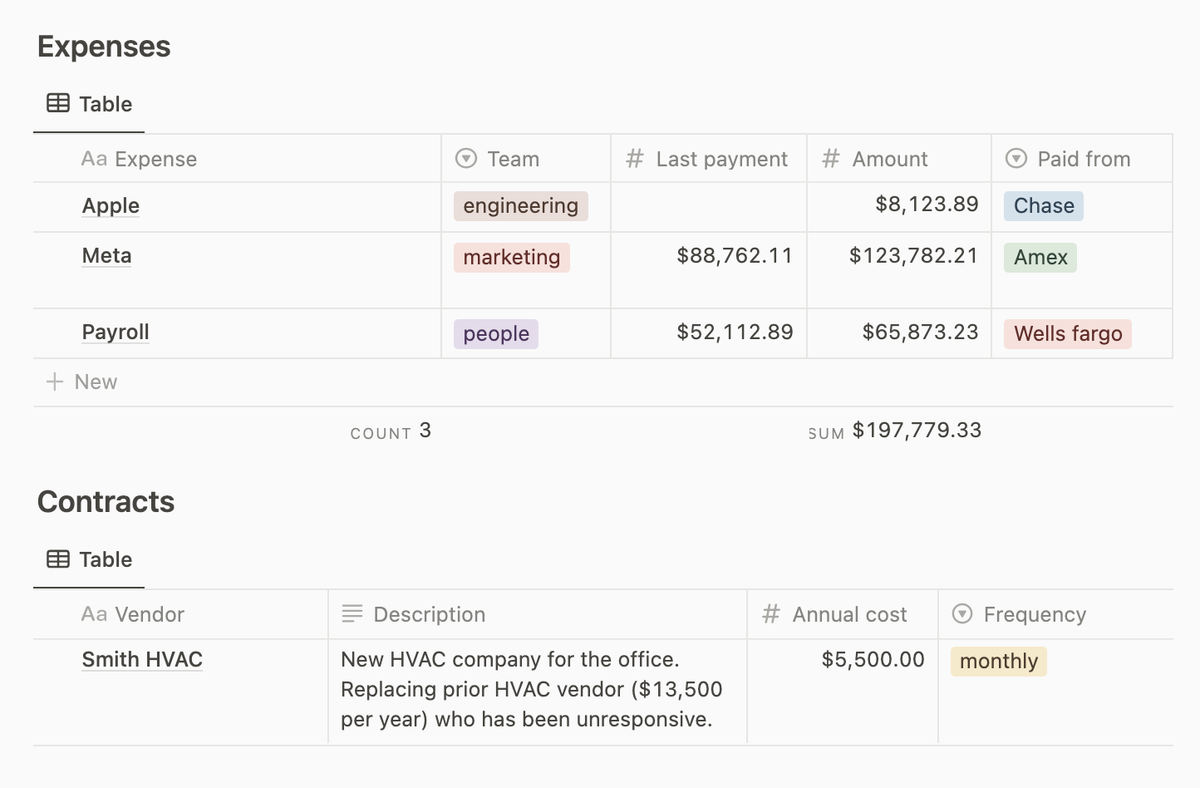Screen dimensions: 1200x788
Task: Open the Team column select dropdown
Action: click(465, 158)
